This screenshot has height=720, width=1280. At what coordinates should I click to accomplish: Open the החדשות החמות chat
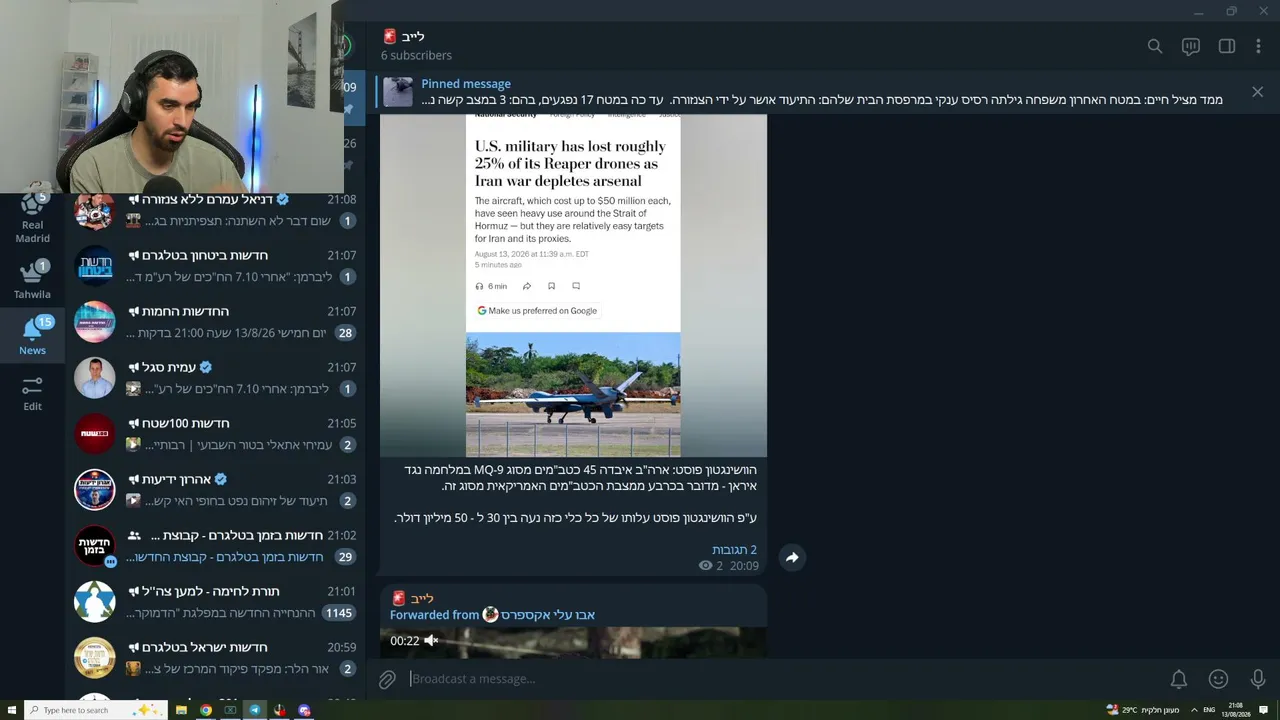[x=215, y=322]
